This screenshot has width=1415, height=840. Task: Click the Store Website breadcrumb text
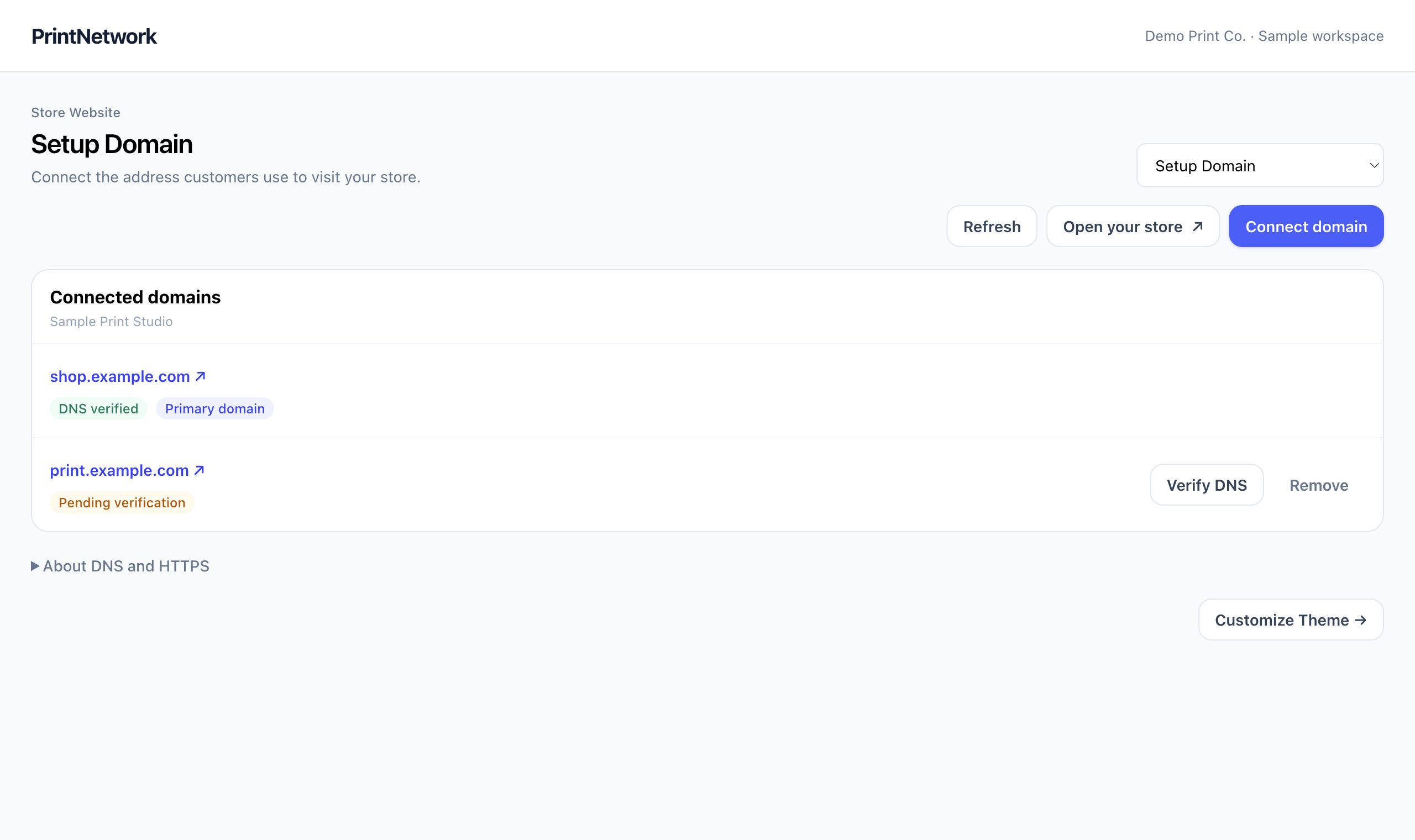point(76,113)
